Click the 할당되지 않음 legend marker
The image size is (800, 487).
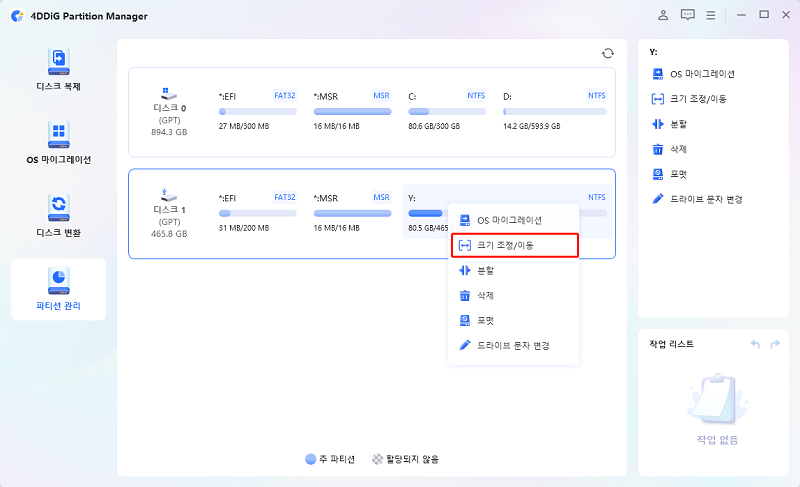tap(377, 459)
